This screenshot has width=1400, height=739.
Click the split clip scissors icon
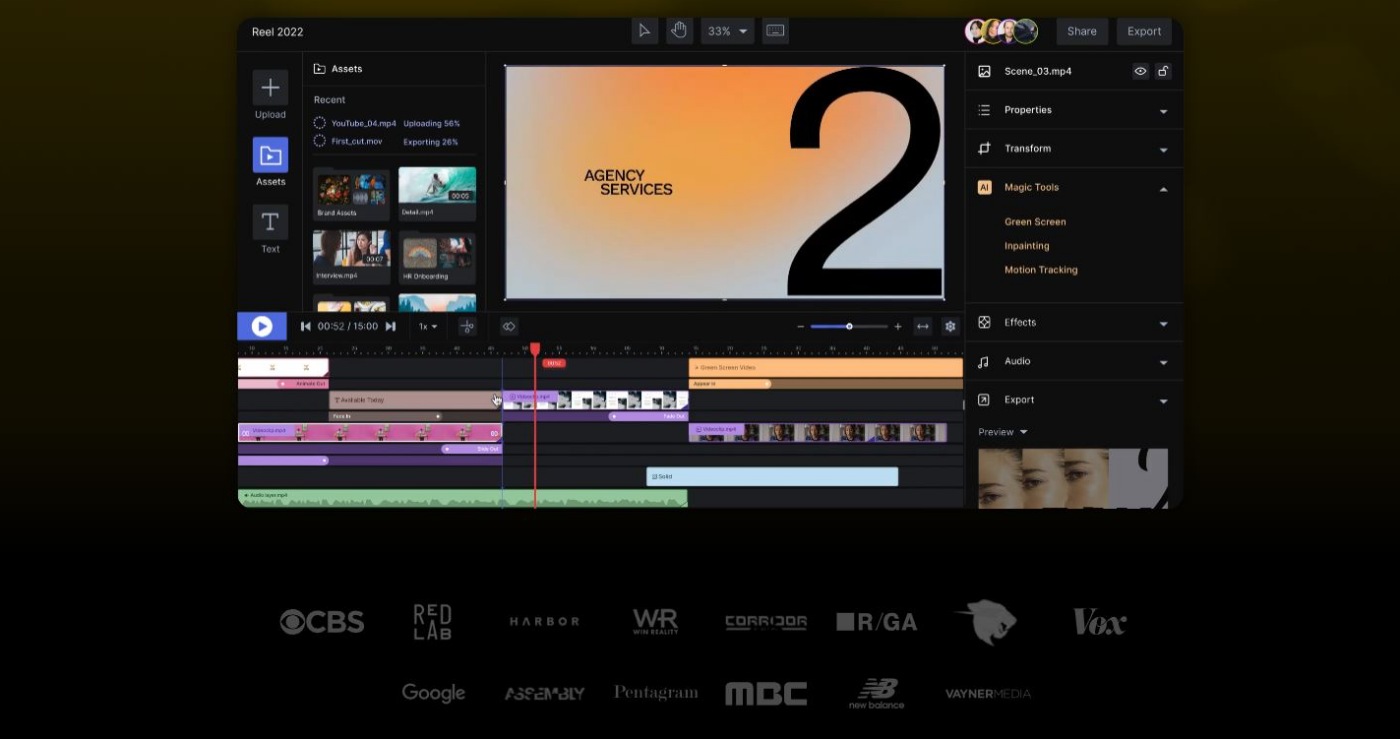(467, 326)
